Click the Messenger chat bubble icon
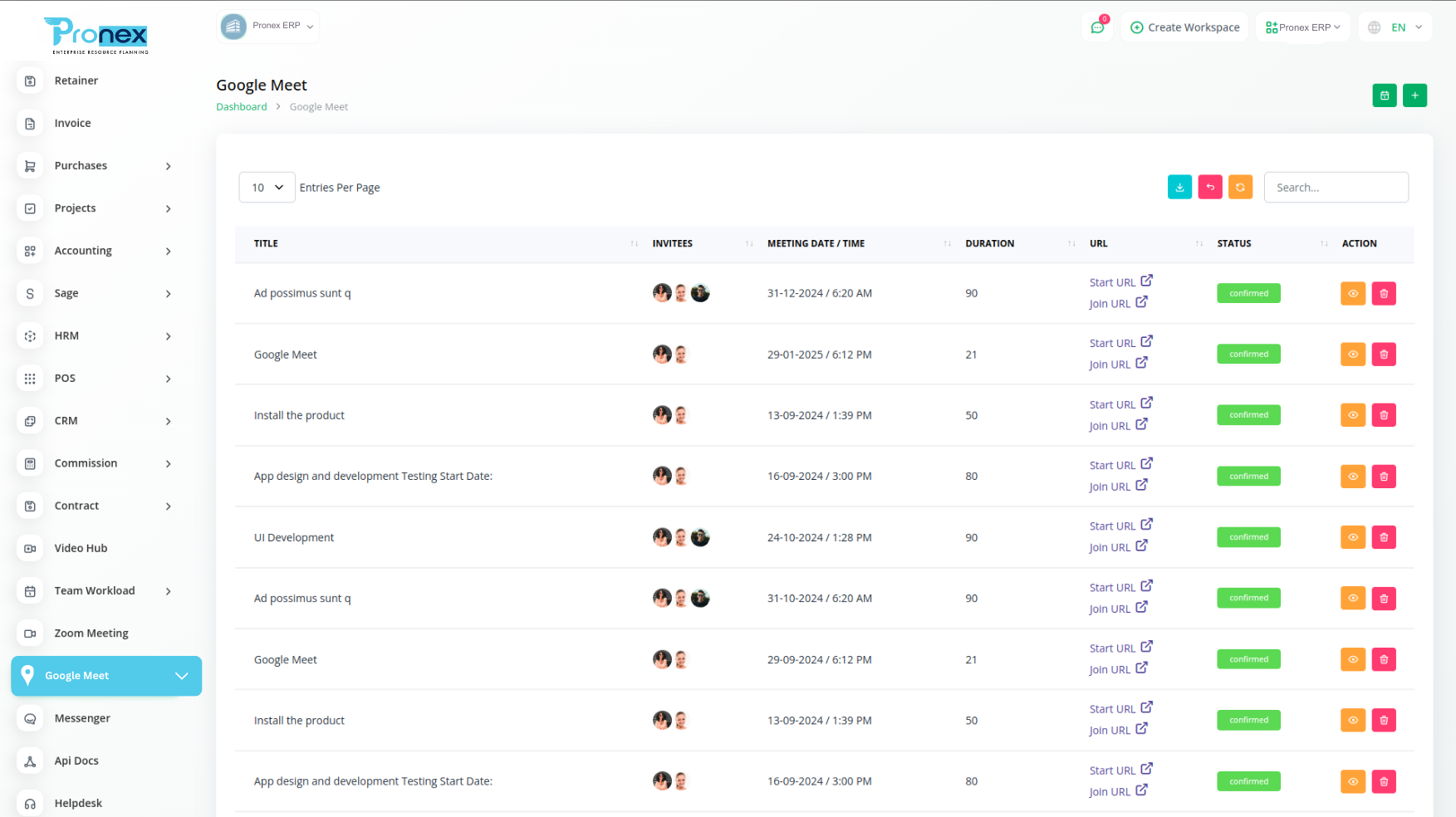The width and height of the screenshot is (1456, 817). tap(30, 718)
